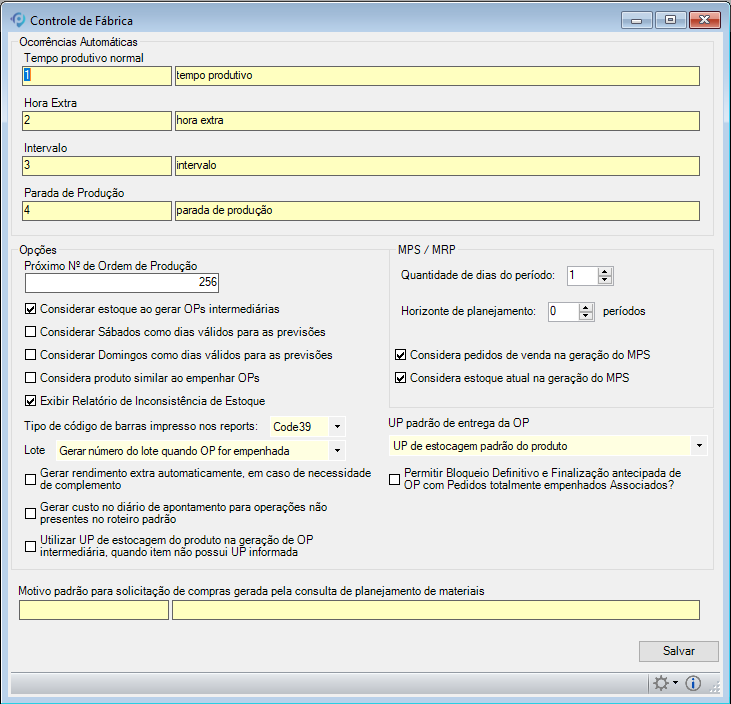Image resolution: width=731 pixels, height=704 pixels.
Task: Click the Controle de Fábrica title bar icon
Action: (x=17, y=20)
